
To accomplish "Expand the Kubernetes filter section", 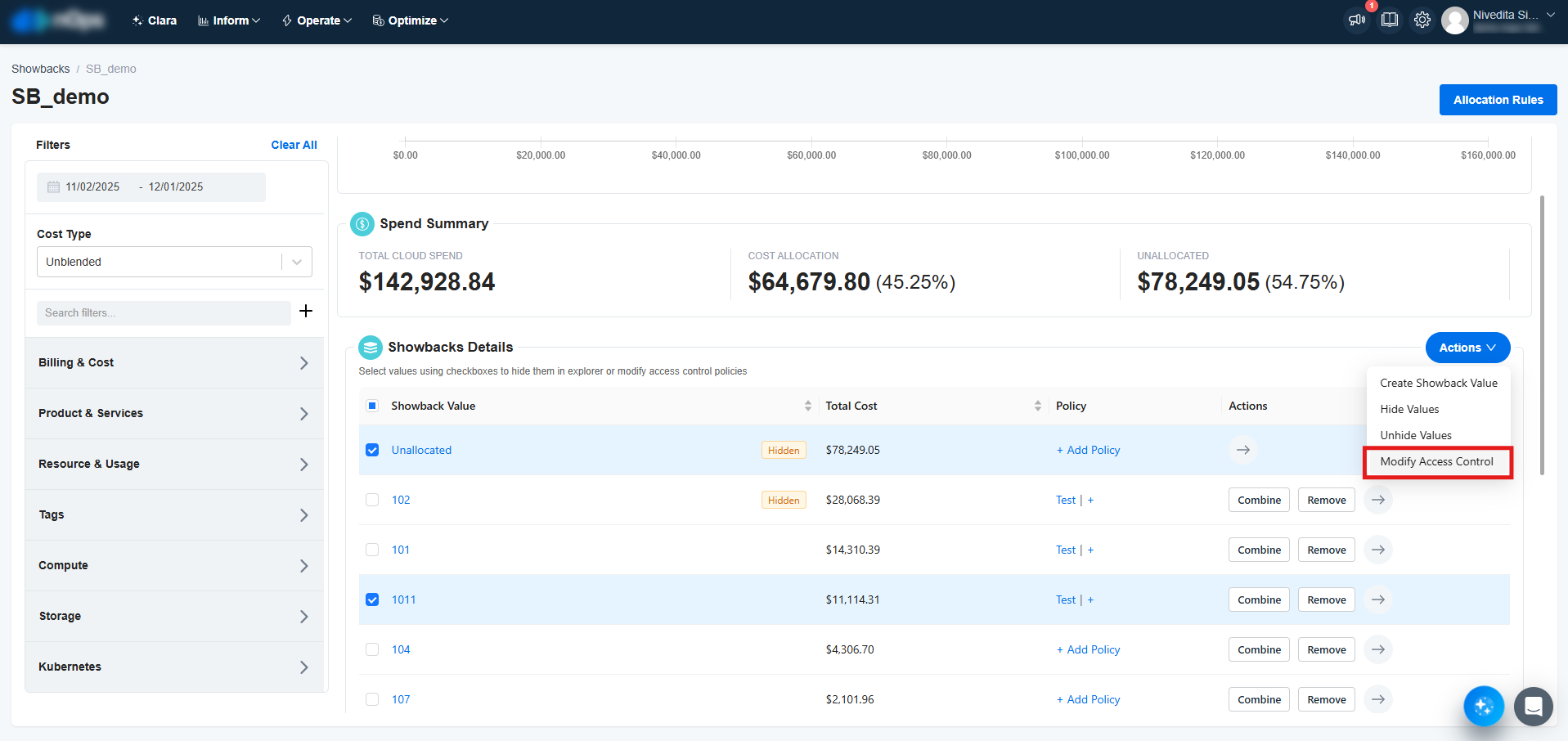I will [x=174, y=667].
